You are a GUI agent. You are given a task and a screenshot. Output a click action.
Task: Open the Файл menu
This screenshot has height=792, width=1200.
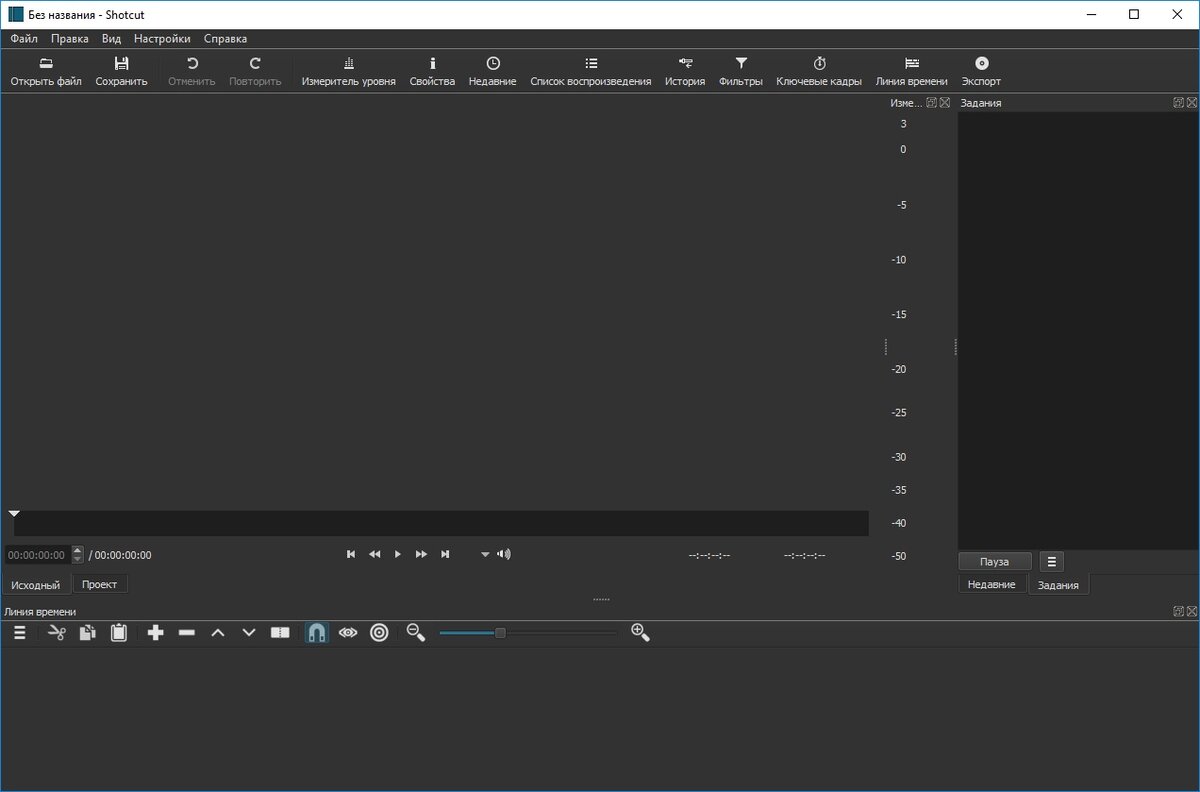[24, 39]
